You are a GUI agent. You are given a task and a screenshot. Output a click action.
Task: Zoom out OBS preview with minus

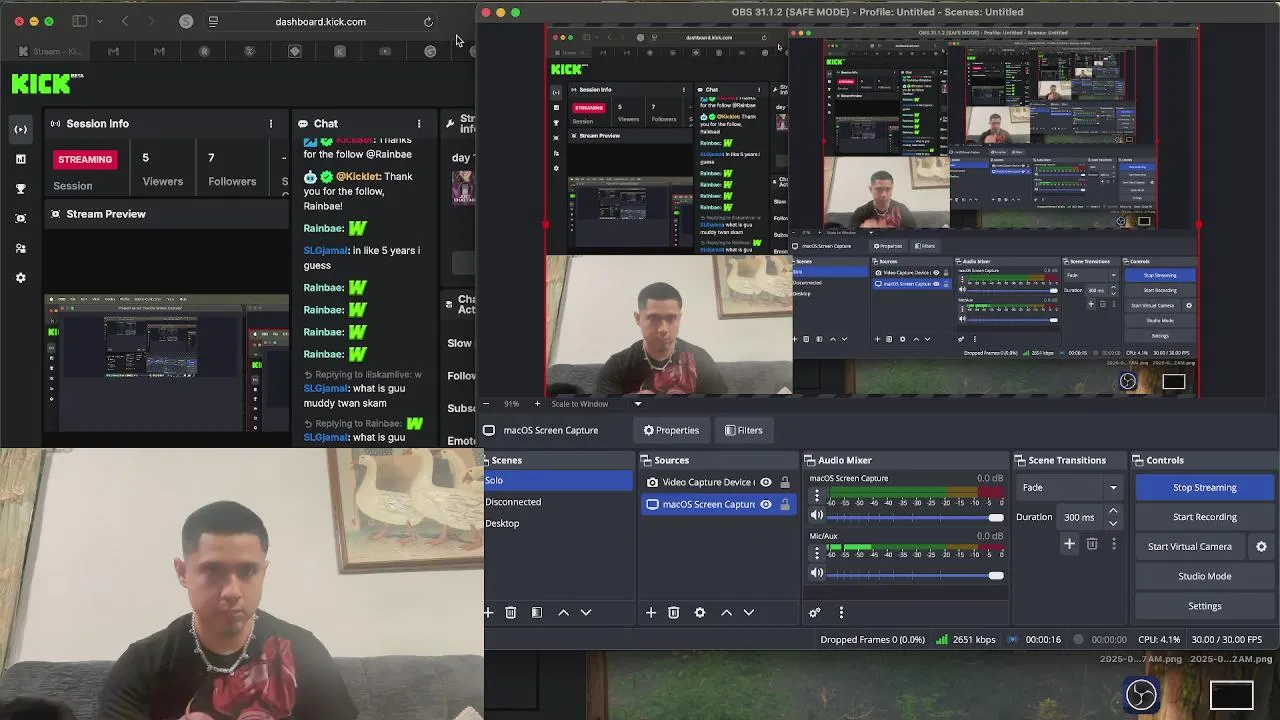coord(488,404)
